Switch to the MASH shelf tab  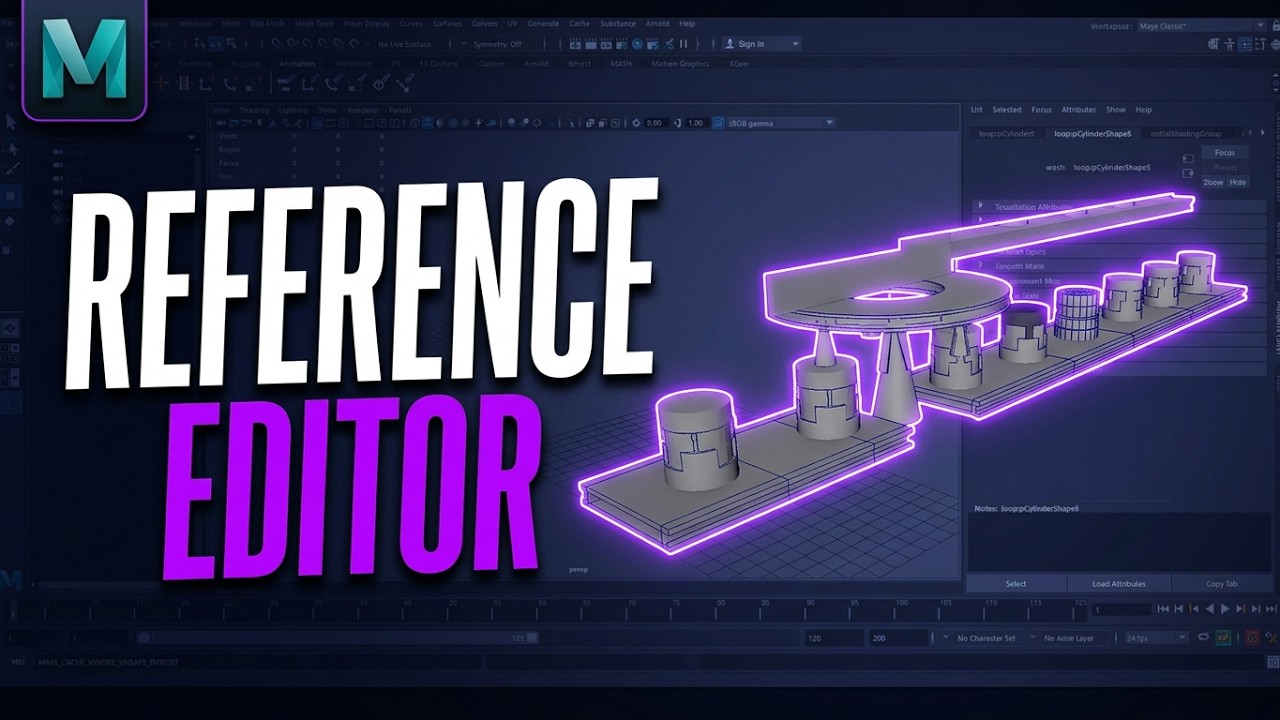(x=621, y=63)
